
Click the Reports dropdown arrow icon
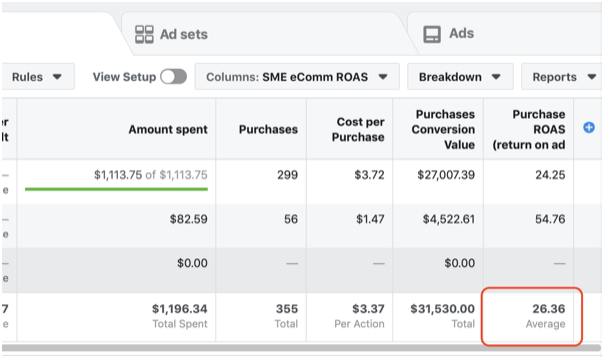(592, 77)
